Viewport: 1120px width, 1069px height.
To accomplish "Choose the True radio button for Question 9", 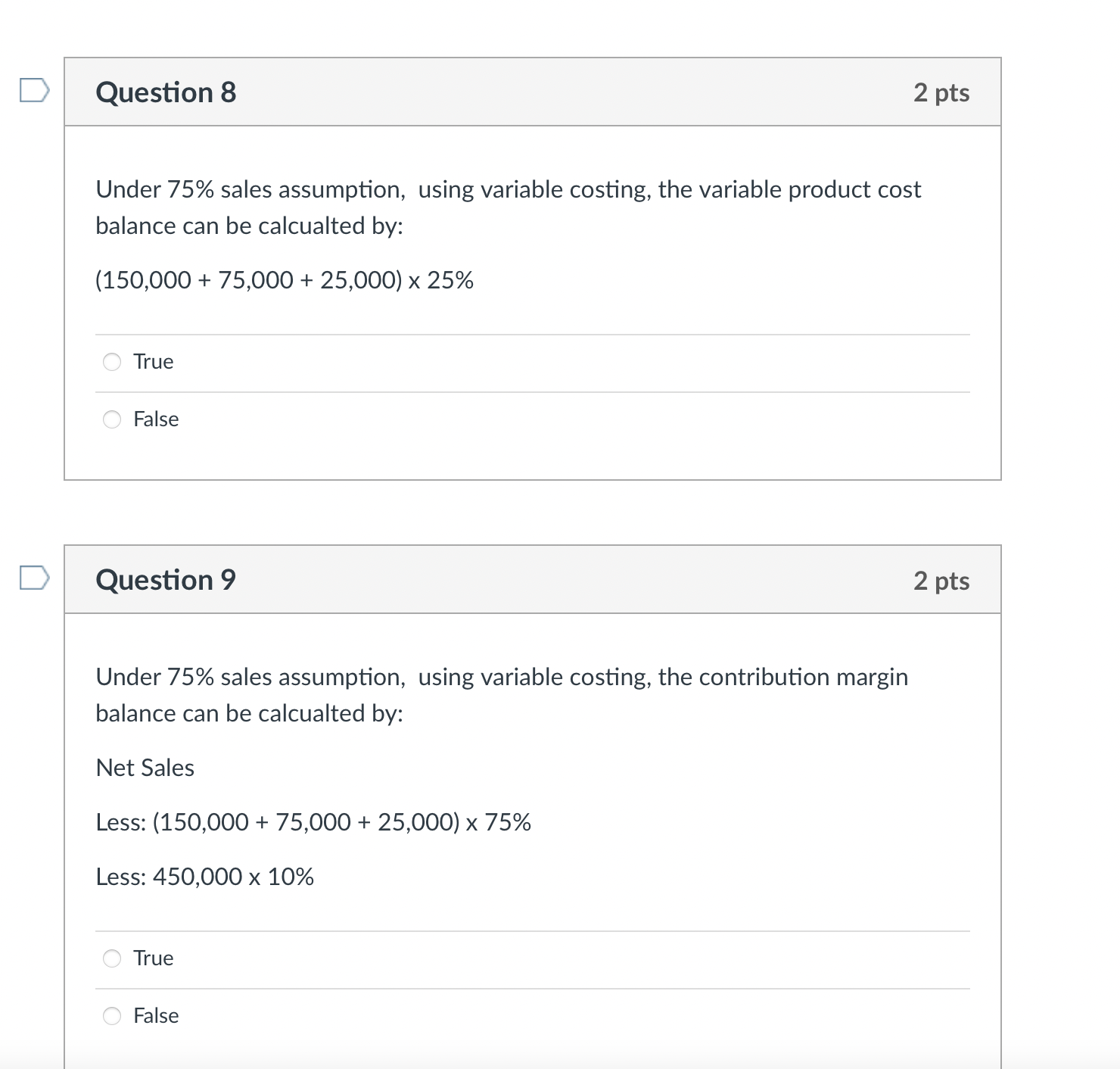I will click(x=112, y=958).
